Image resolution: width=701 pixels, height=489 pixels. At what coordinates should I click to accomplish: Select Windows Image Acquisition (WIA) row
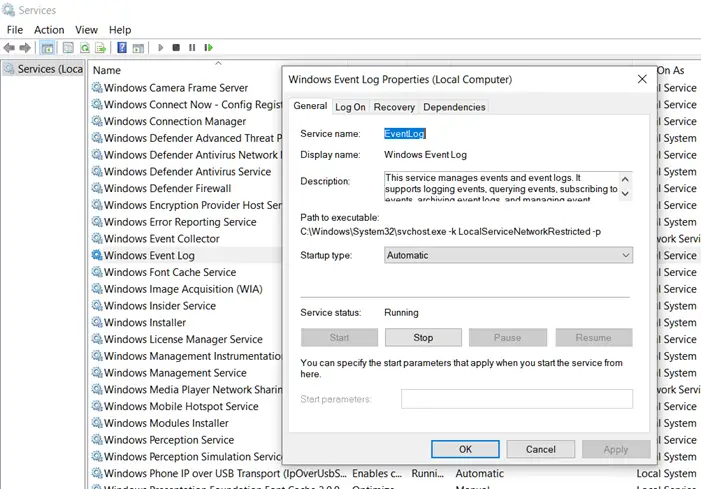(x=183, y=289)
